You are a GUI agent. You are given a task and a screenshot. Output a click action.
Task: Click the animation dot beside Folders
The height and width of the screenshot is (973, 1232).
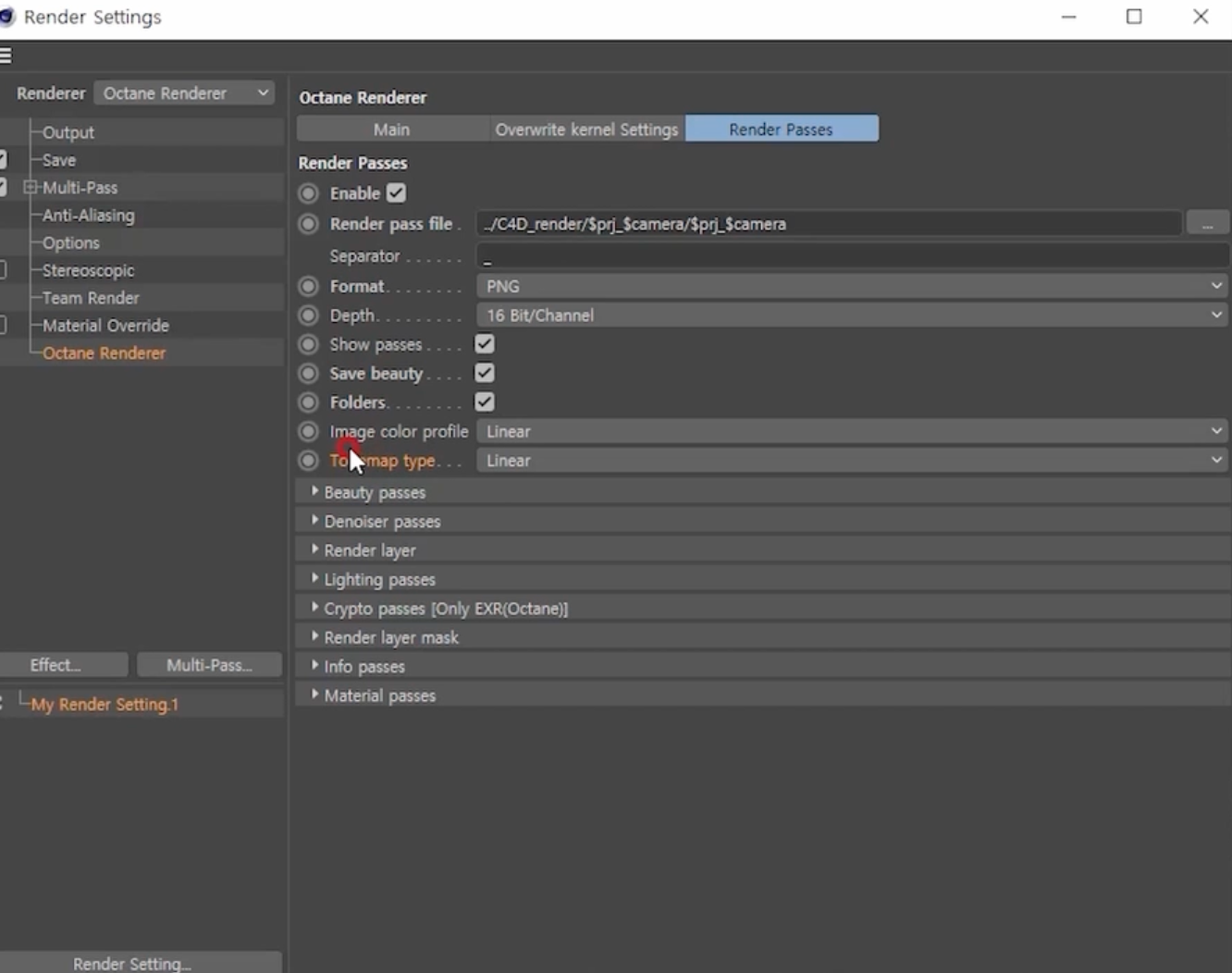click(309, 402)
